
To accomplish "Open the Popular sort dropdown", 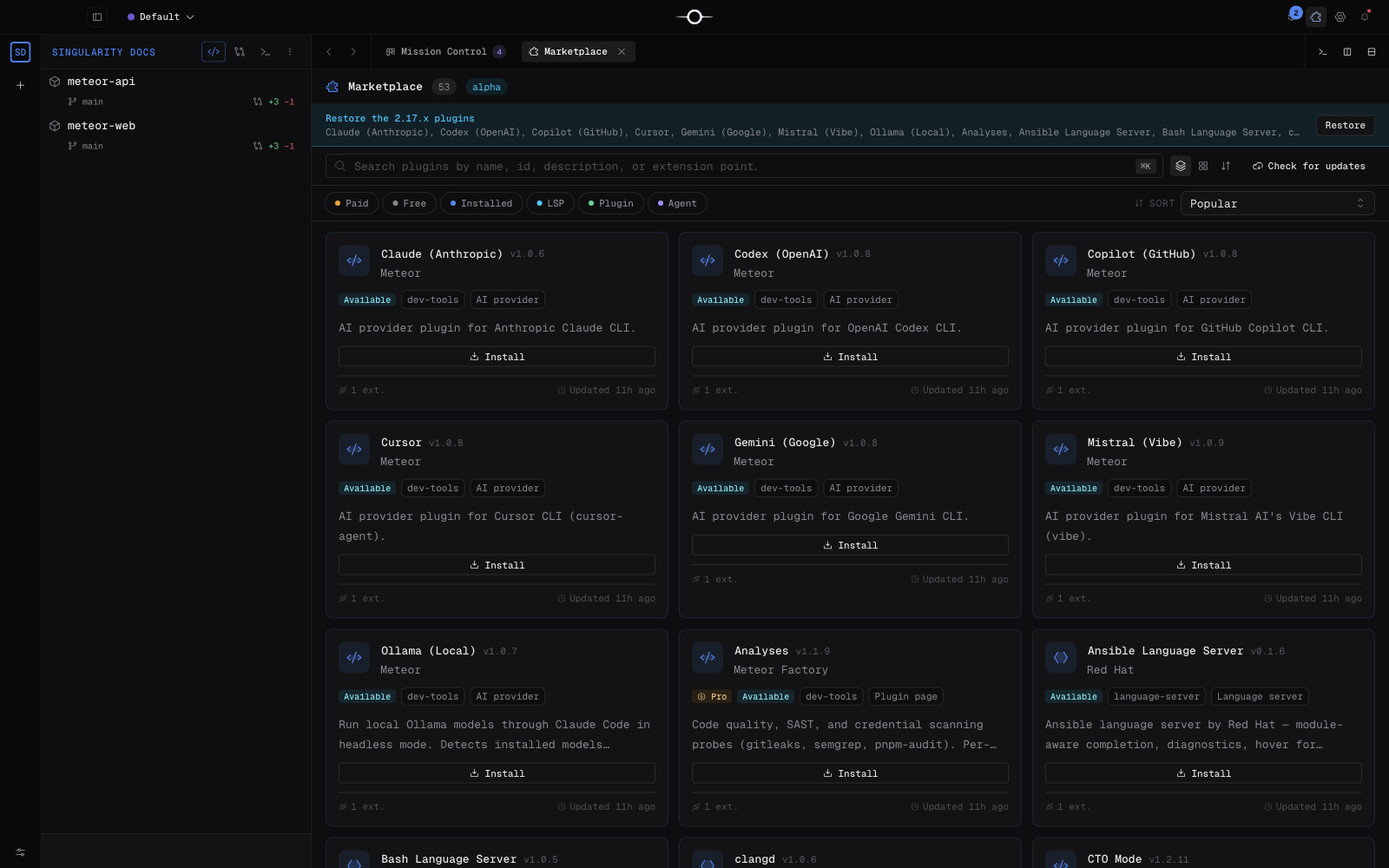I will pyautogui.click(x=1277, y=203).
